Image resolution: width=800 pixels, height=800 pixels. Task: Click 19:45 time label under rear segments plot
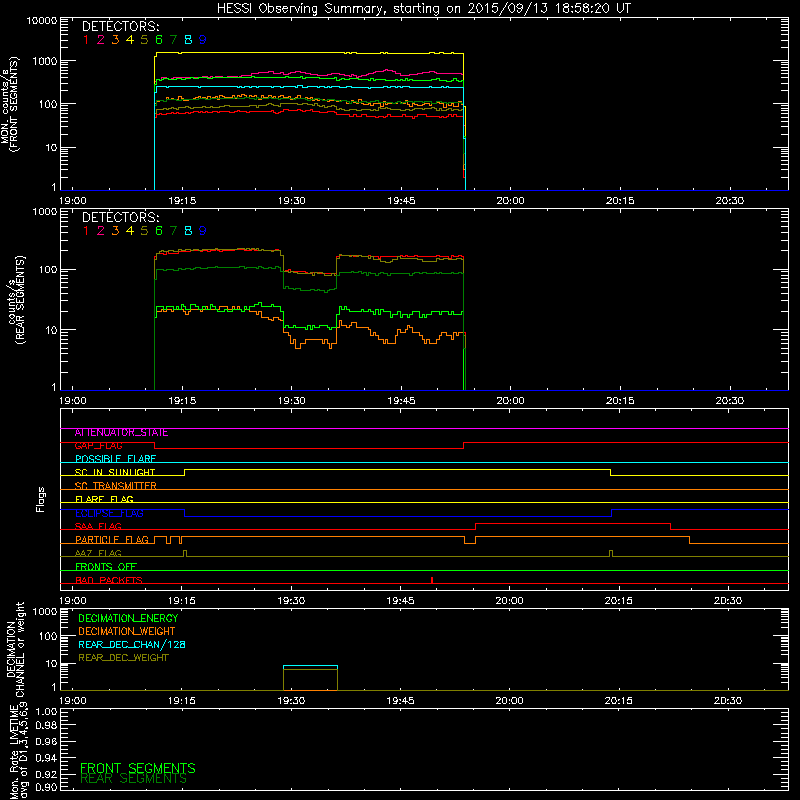click(x=401, y=401)
